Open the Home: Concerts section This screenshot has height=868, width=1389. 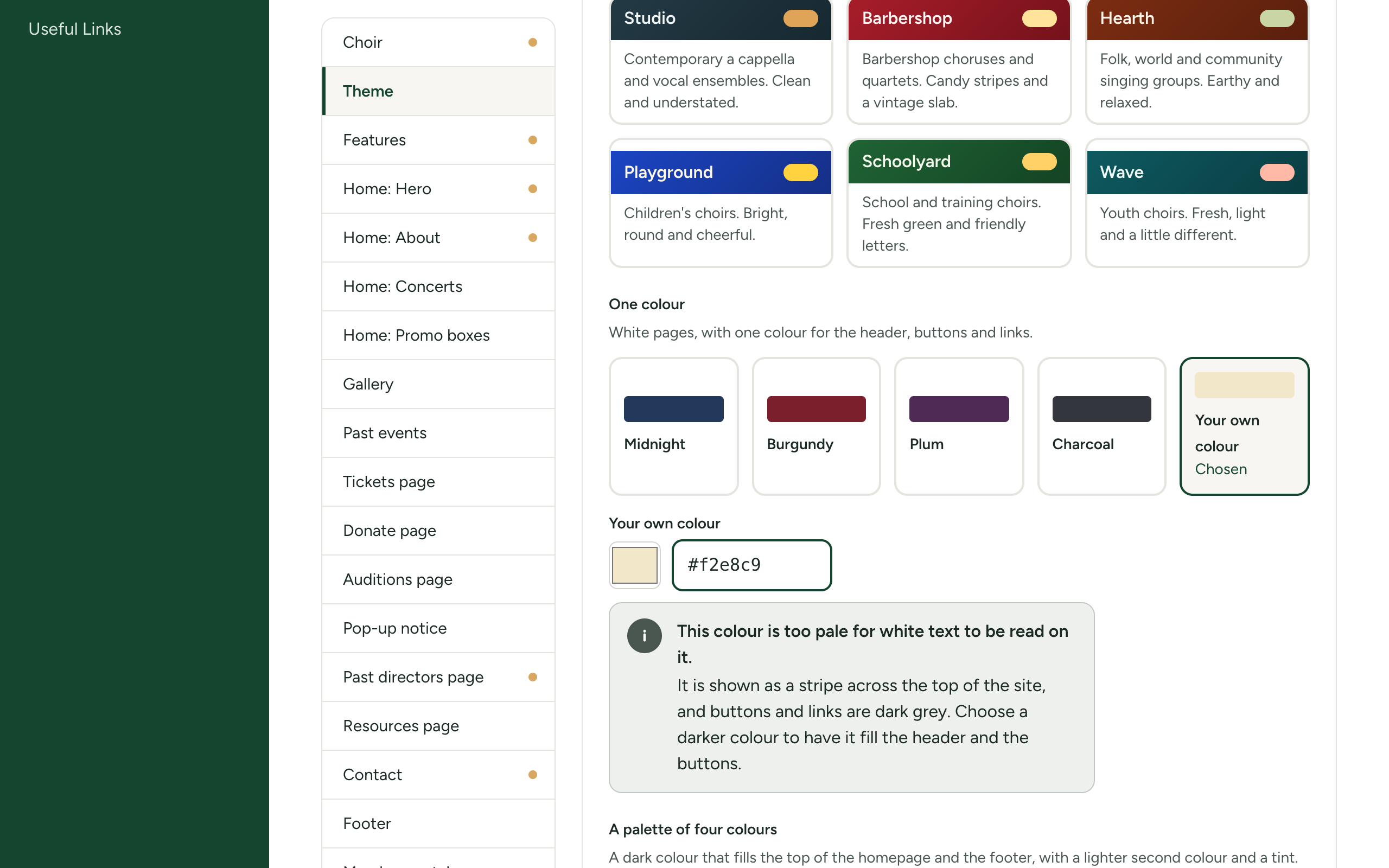pos(438,286)
